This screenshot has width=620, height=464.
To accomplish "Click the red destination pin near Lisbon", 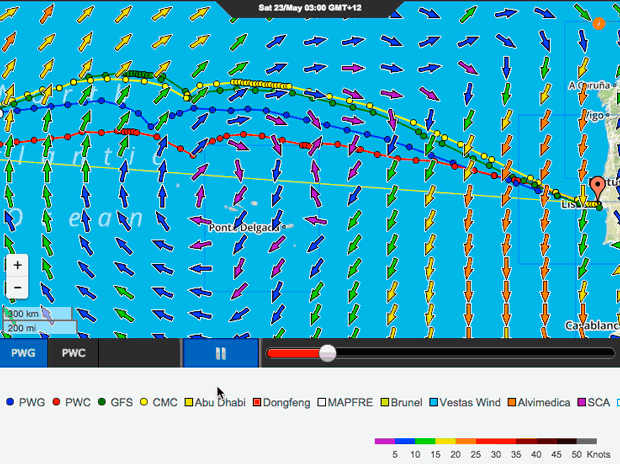I will coord(599,187).
